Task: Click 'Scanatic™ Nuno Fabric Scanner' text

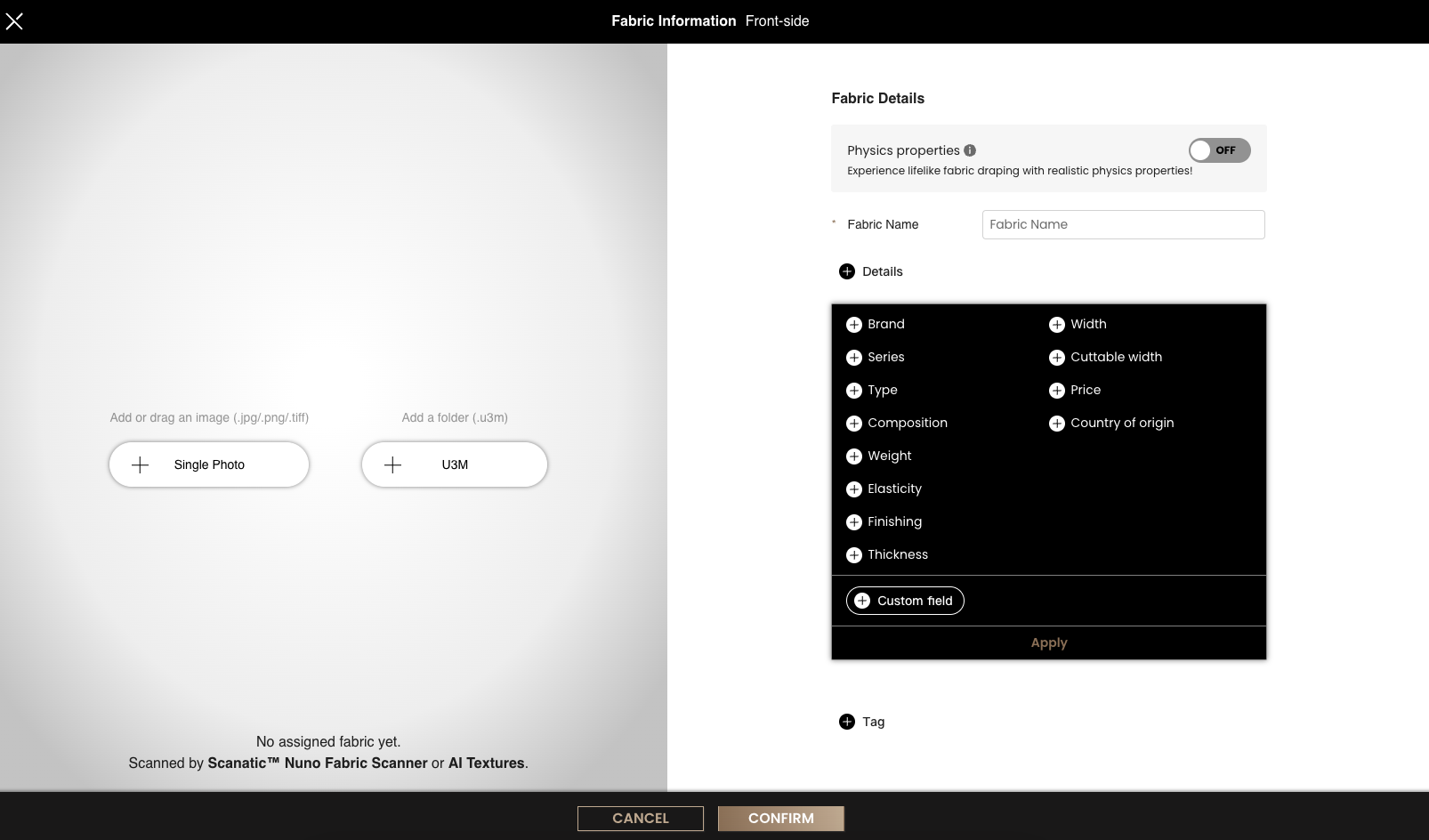Action: (318, 763)
